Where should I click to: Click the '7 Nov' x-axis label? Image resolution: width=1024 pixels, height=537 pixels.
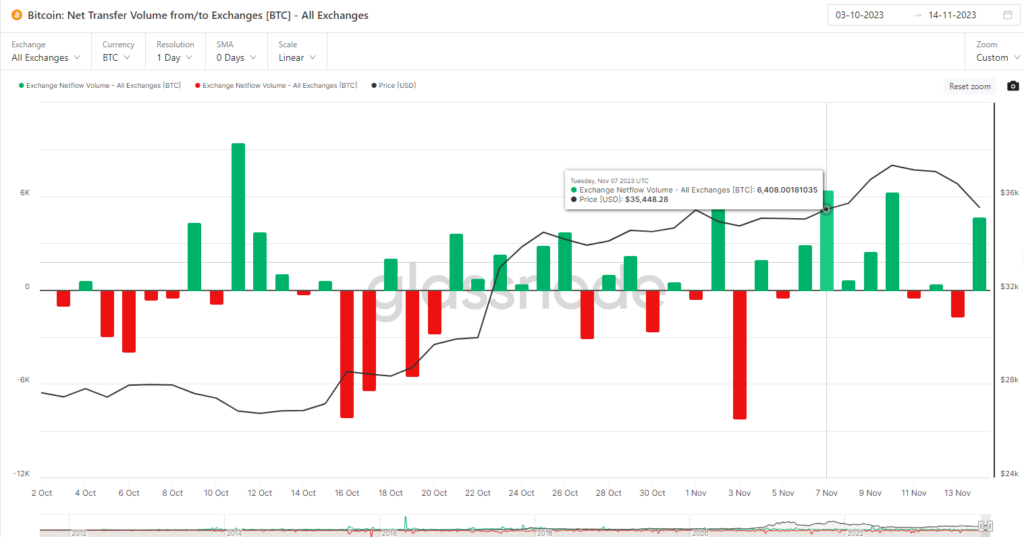pos(826,493)
